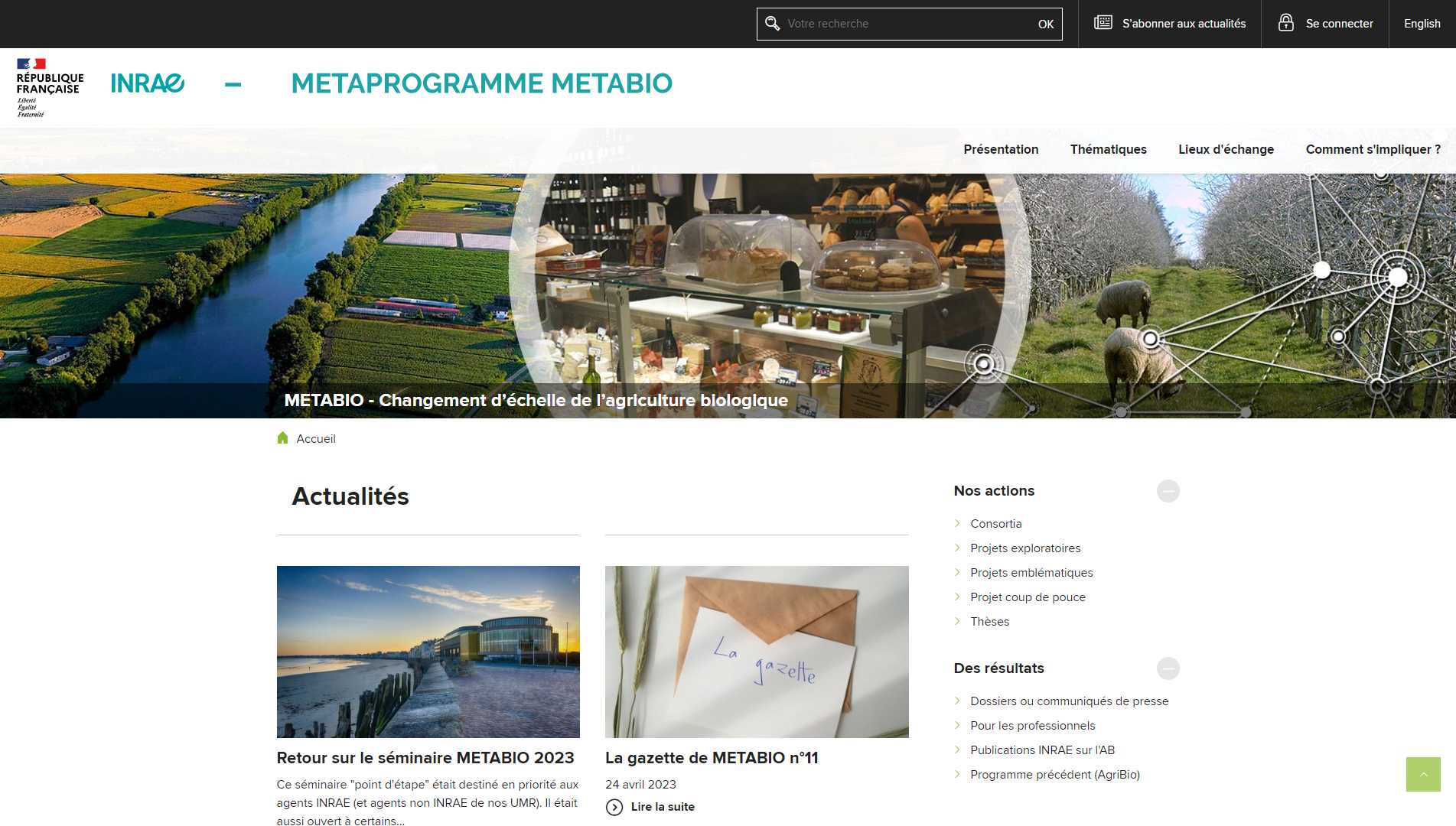Image resolution: width=1456 pixels, height=826 pixels.
Task: Open the Consortia link
Action: tap(995, 524)
